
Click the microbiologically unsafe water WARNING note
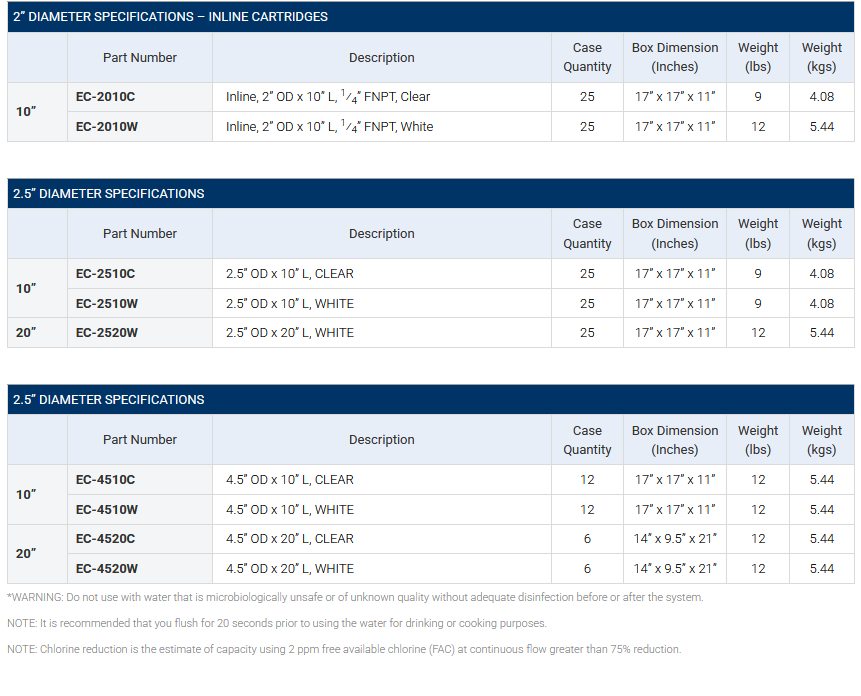pos(355,598)
